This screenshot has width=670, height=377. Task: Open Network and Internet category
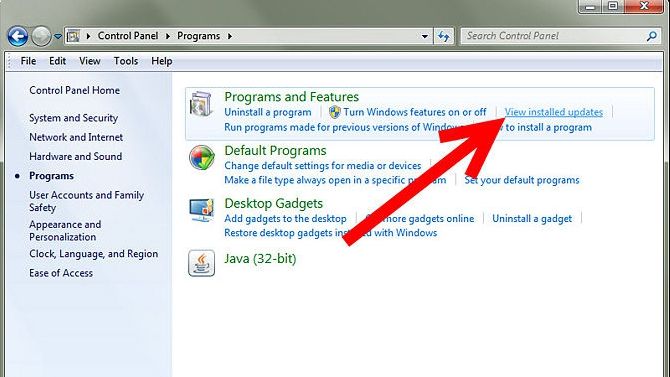pyautogui.click(x=76, y=137)
